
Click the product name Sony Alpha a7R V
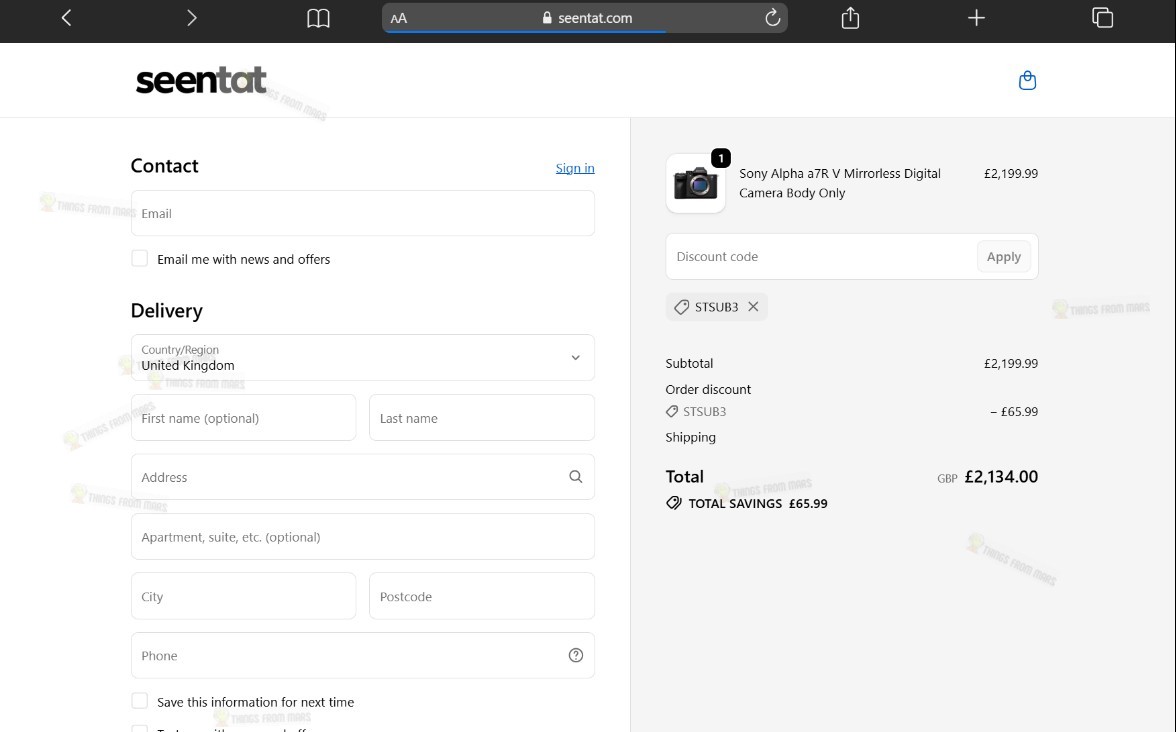pyautogui.click(x=839, y=183)
